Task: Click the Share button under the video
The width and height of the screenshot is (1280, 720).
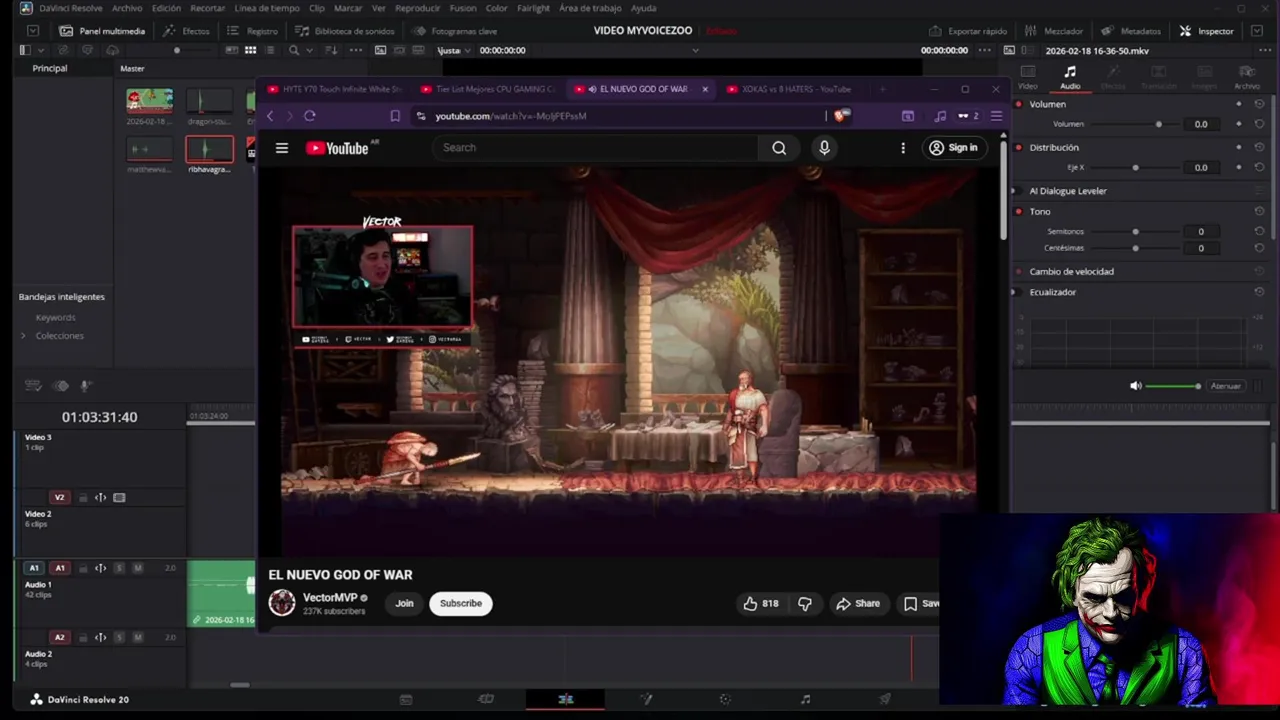Action: pos(858,604)
